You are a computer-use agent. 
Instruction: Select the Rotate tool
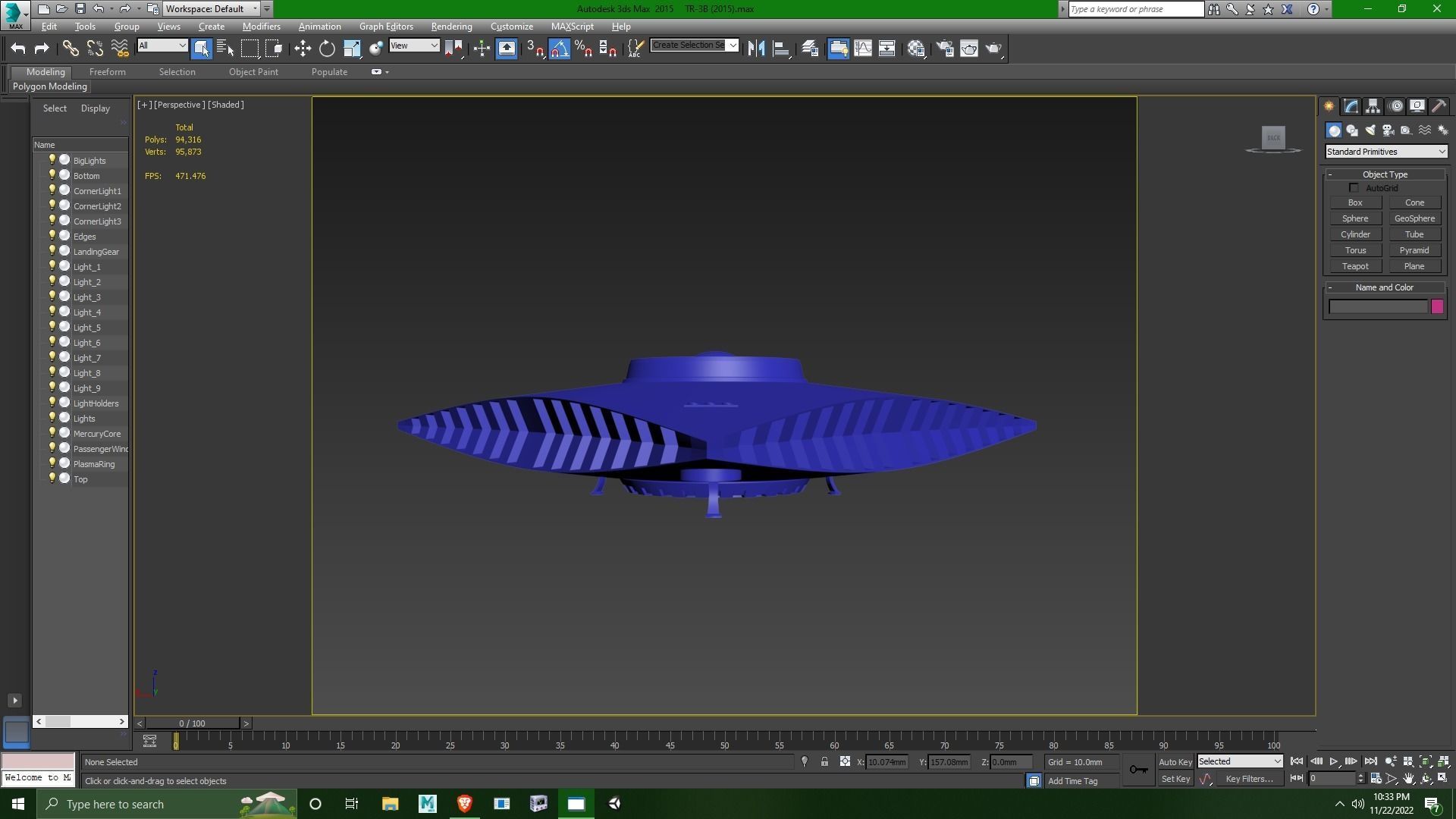click(x=327, y=49)
